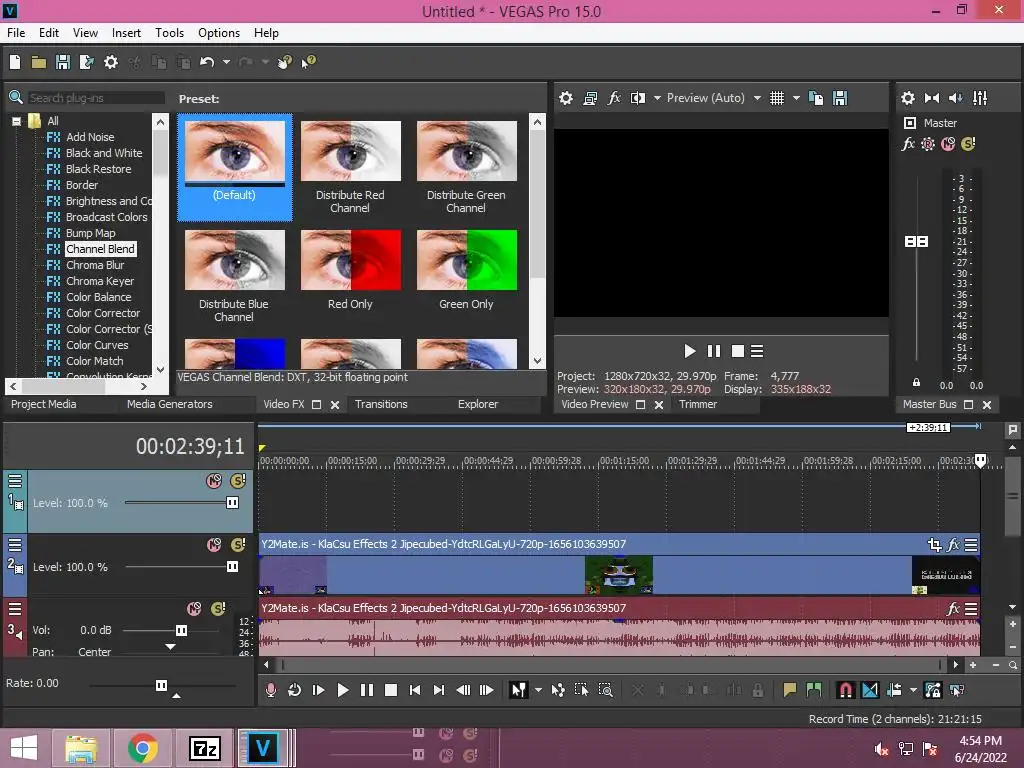Enable Snapping magnet icon
Viewport: 1024px width, 768px height.
[x=846, y=690]
